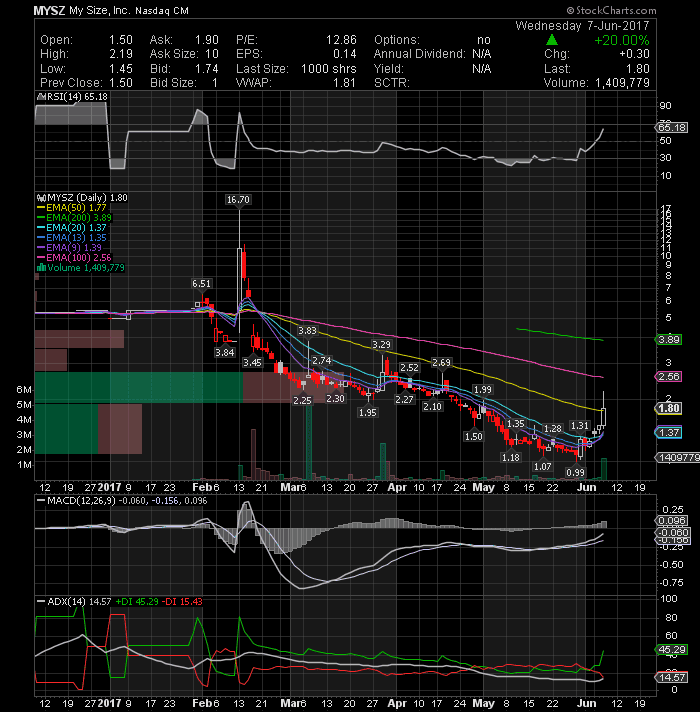This screenshot has width=700, height=712.
Task: Click the date Wednesday 7-Jun-2017
Action: (582, 26)
